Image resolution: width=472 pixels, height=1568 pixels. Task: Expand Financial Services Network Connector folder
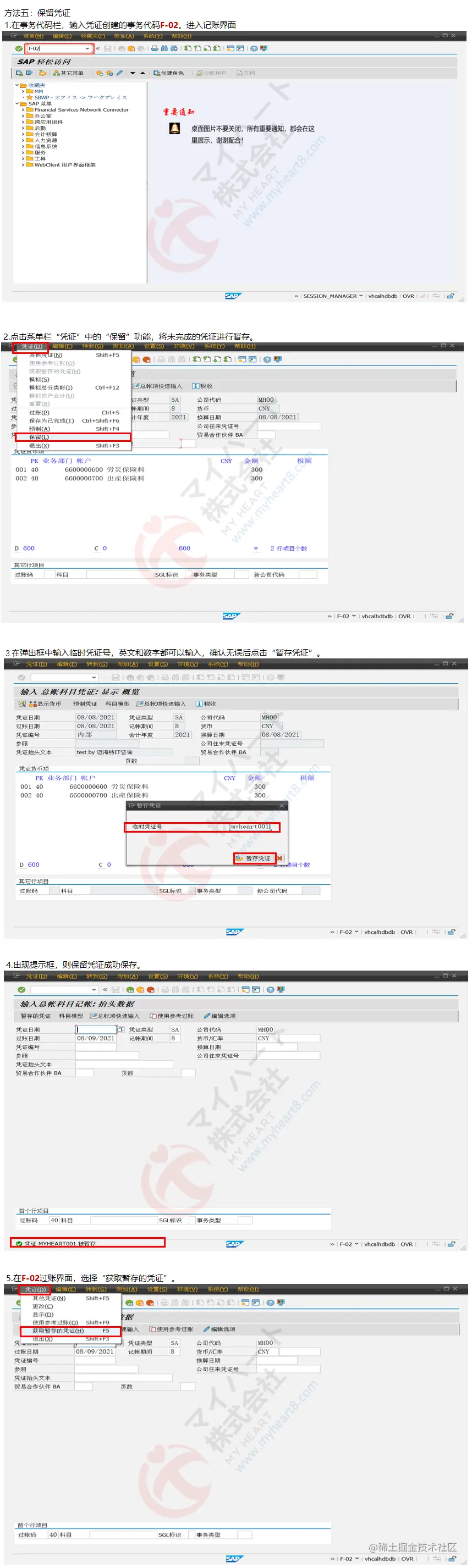23,110
